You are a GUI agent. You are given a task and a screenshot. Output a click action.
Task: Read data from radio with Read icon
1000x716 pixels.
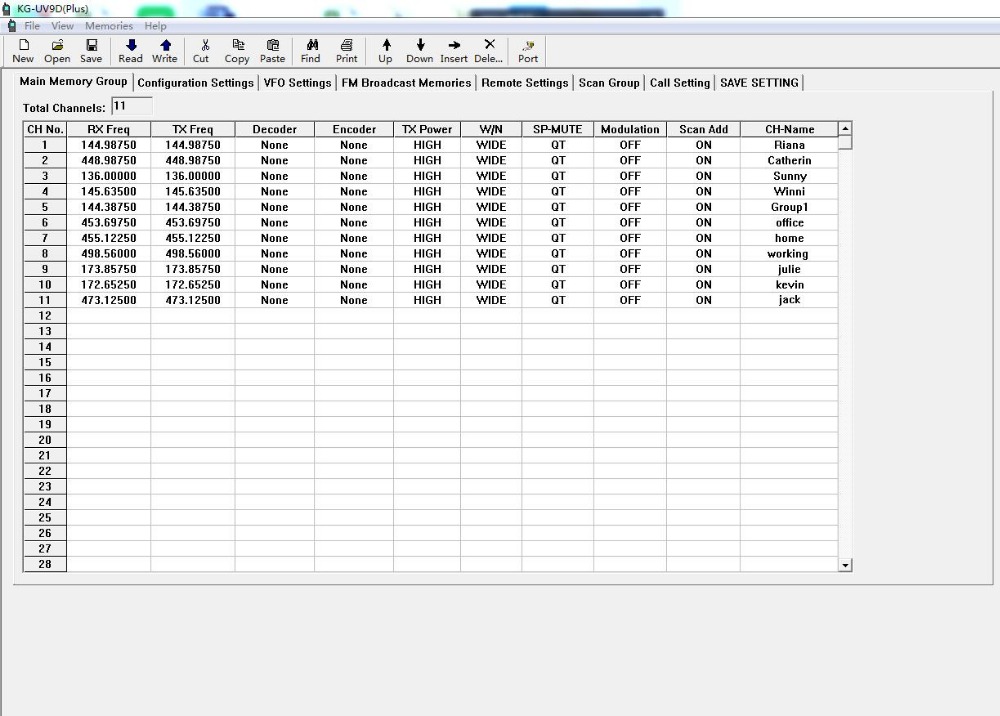tap(131, 50)
